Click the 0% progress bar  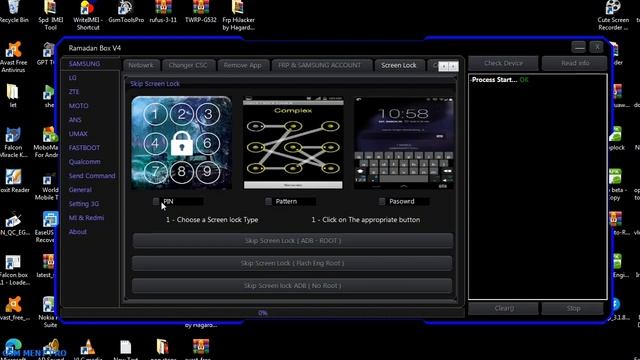[x=262, y=313]
